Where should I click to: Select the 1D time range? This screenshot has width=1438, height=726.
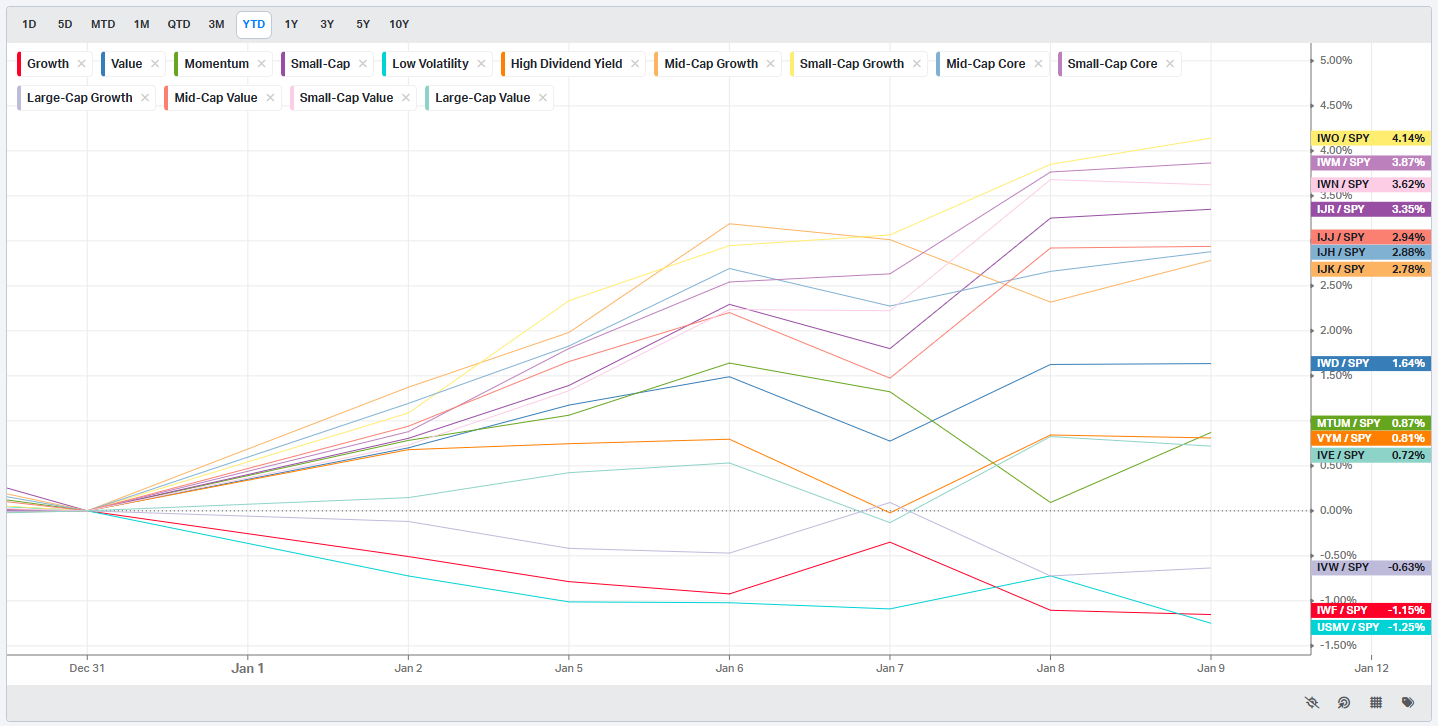tap(29, 24)
